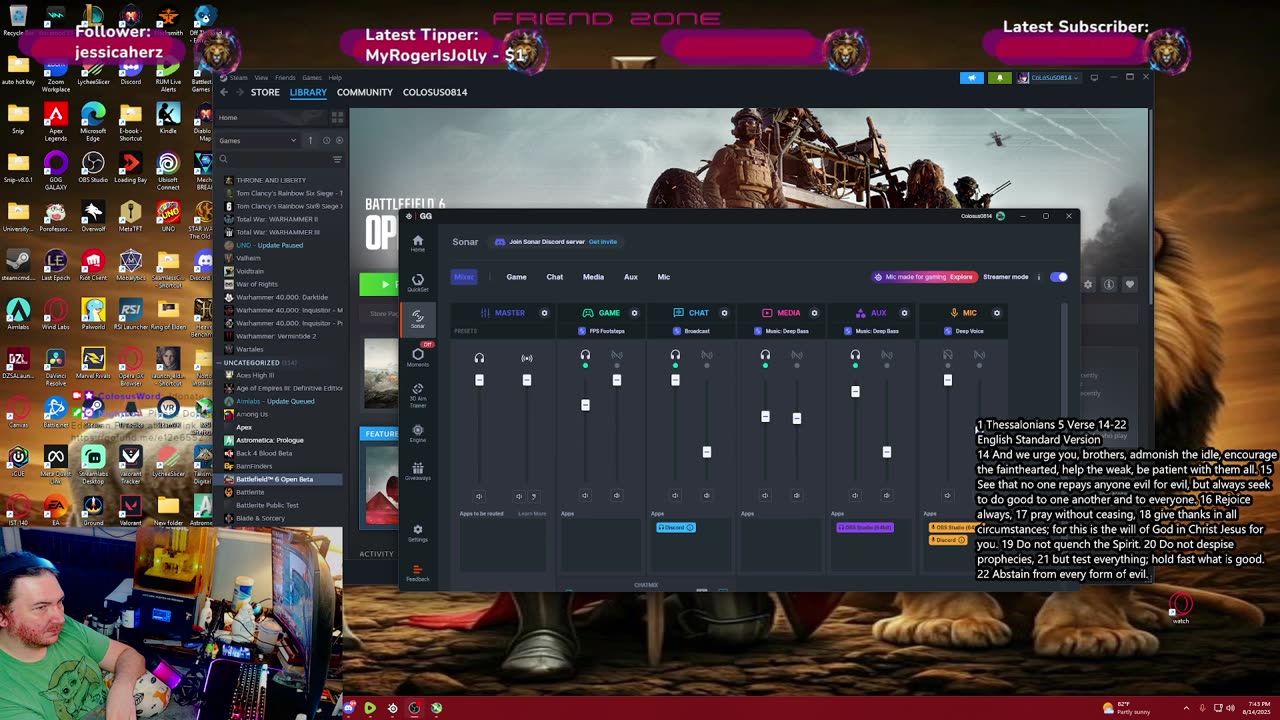Open Steam Games category dropdown
Image resolution: width=1280 pixels, height=720 pixels.
click(x=258, y=140)
